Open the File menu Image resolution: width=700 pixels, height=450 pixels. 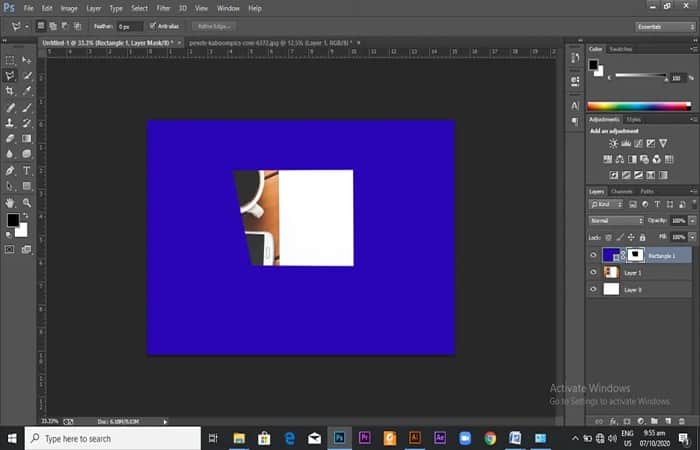[x=29, y=8]
